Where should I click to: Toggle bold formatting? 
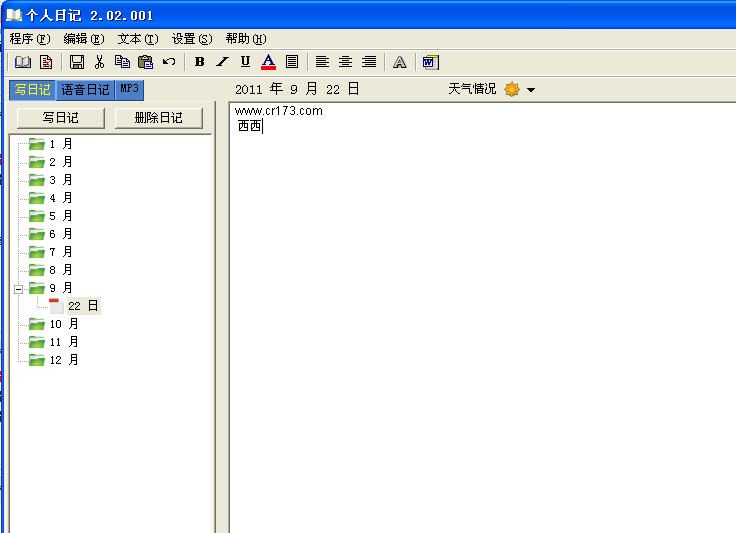pos(199,61)
